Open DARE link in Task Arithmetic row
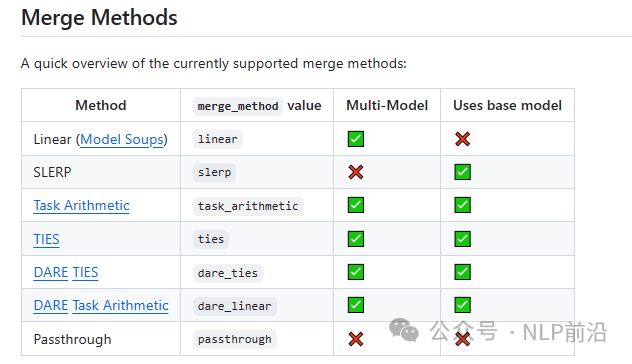Viewport: 632px width, 364px height. click(x=51, y=306)
